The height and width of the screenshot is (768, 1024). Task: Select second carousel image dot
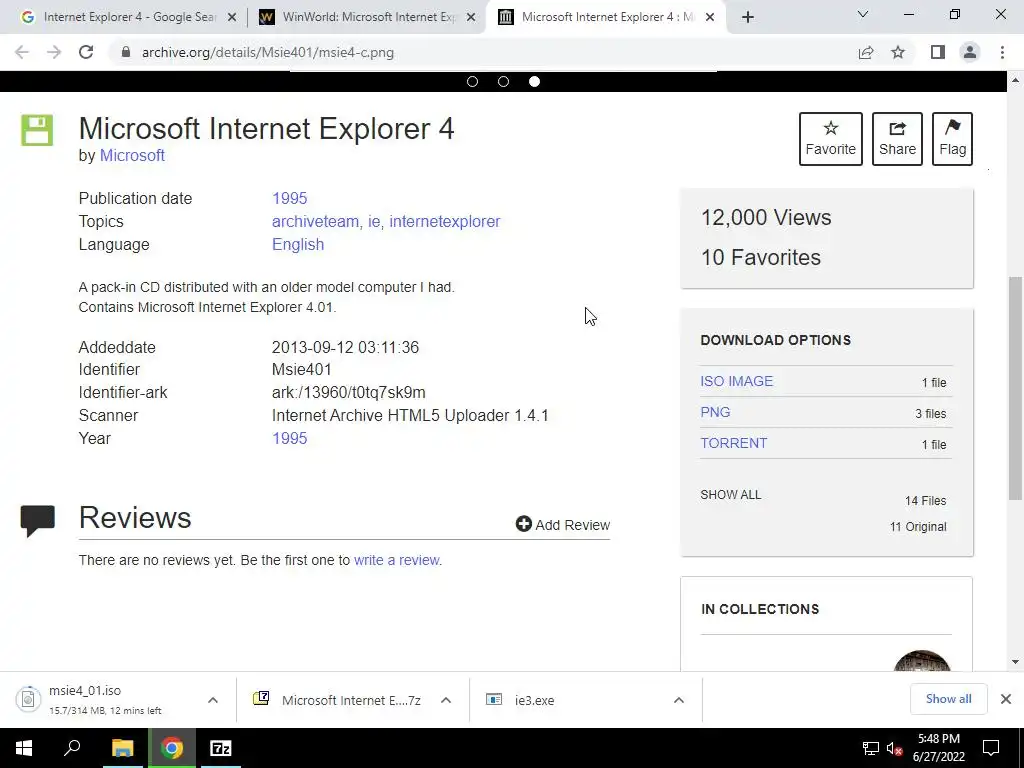[504, 82]
